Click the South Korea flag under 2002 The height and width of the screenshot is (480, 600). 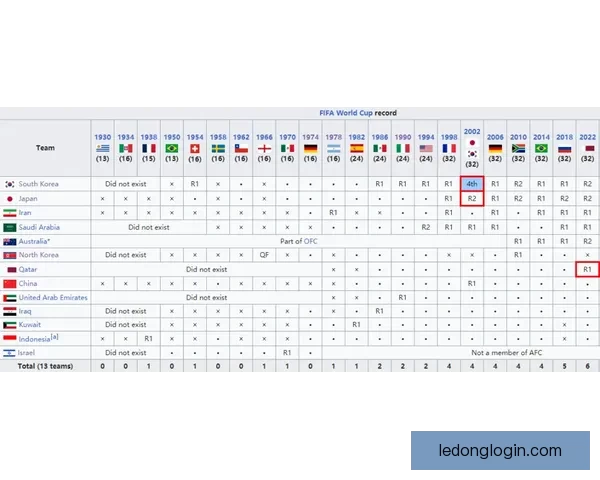(472, 153)
